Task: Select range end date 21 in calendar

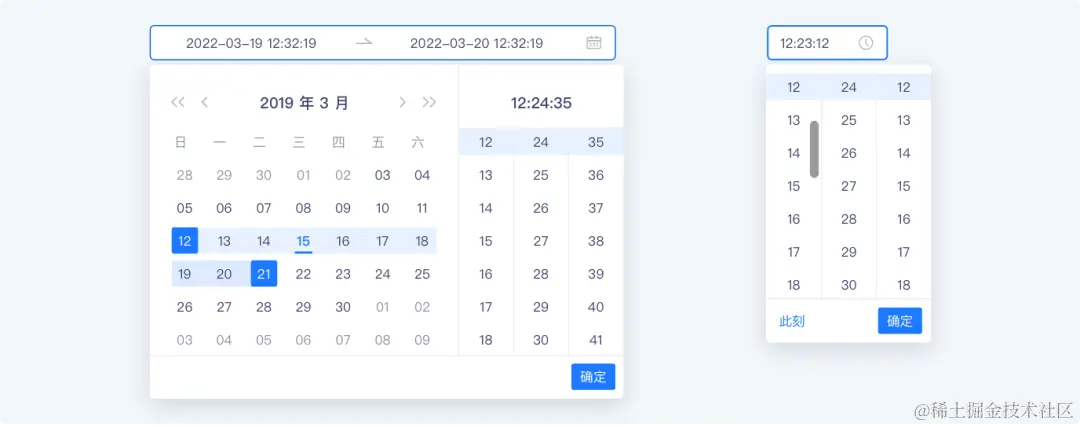Action: [x=264, y=274]
